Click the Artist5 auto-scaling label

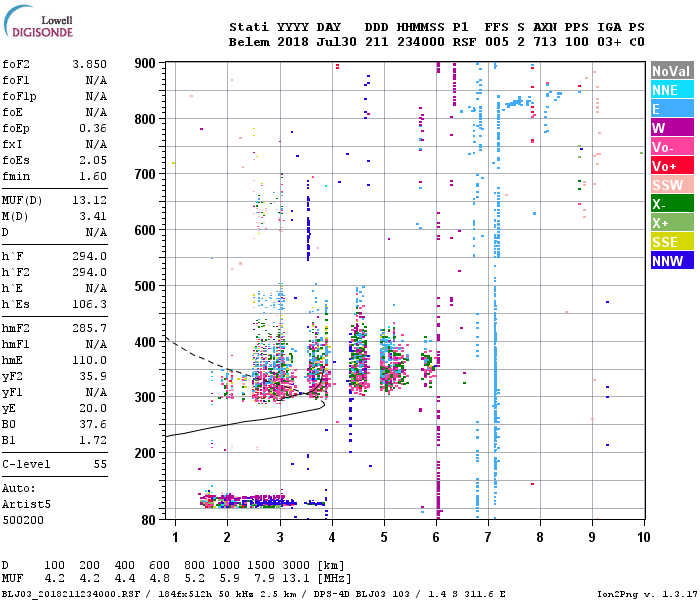[26, 504]
